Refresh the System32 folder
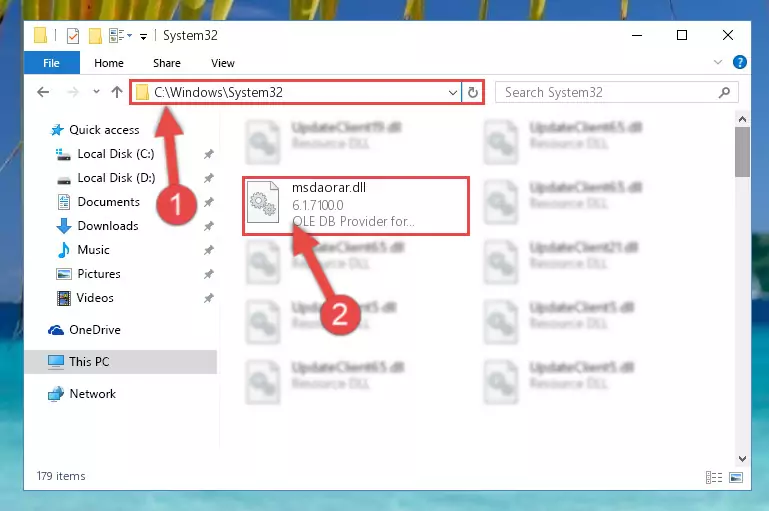769x511 pixels. pos(473,92)
